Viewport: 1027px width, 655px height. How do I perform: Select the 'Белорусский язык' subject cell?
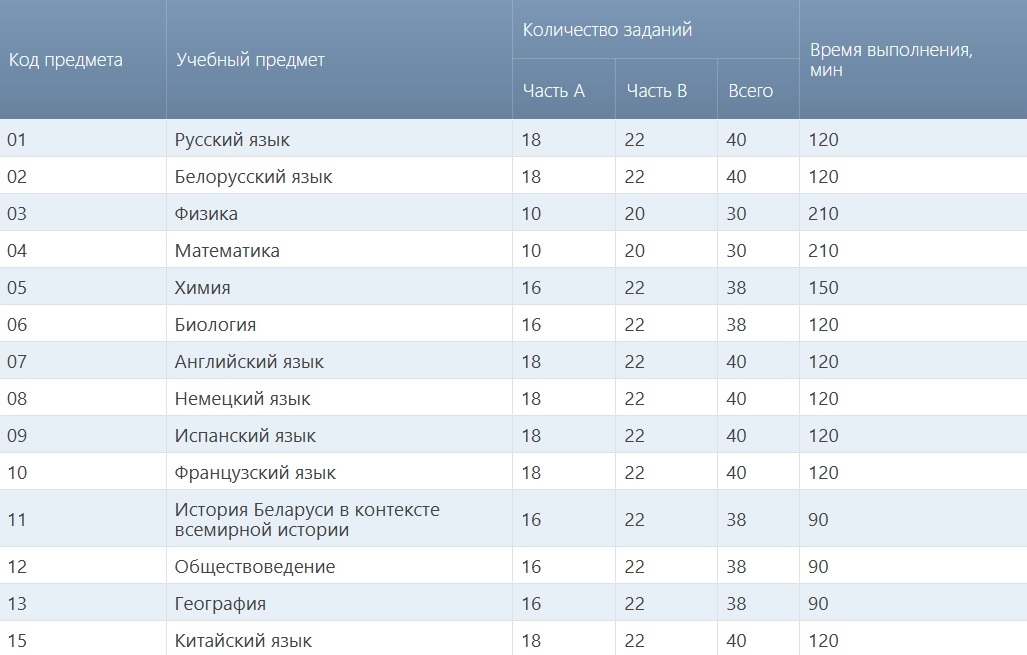tap(254, 177)
